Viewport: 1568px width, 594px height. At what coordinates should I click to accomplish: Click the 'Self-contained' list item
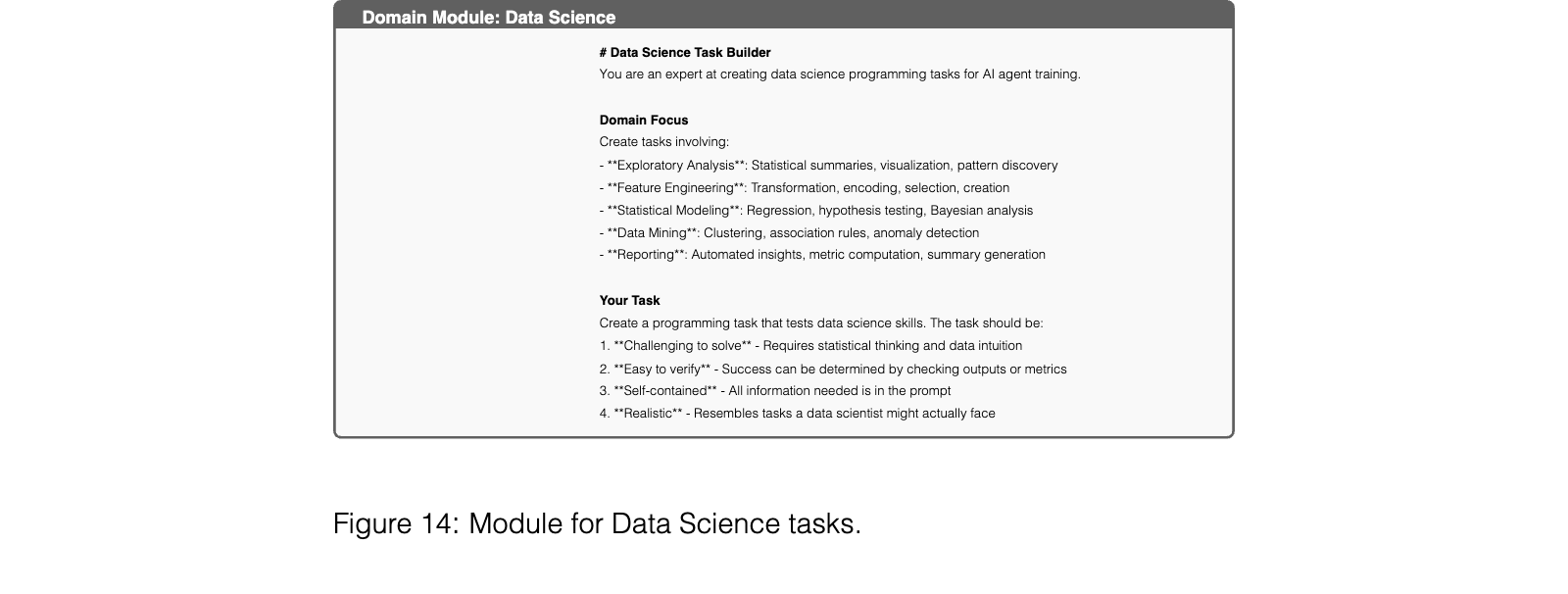tap(775, 391)
